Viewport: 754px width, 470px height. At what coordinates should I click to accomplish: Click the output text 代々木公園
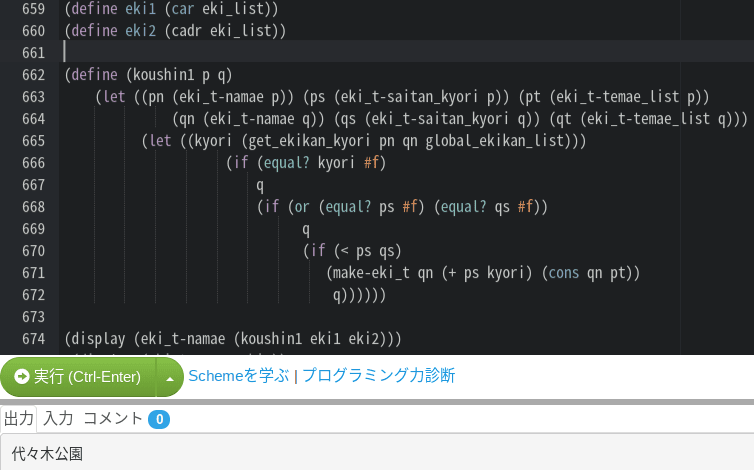pos(47,454)
